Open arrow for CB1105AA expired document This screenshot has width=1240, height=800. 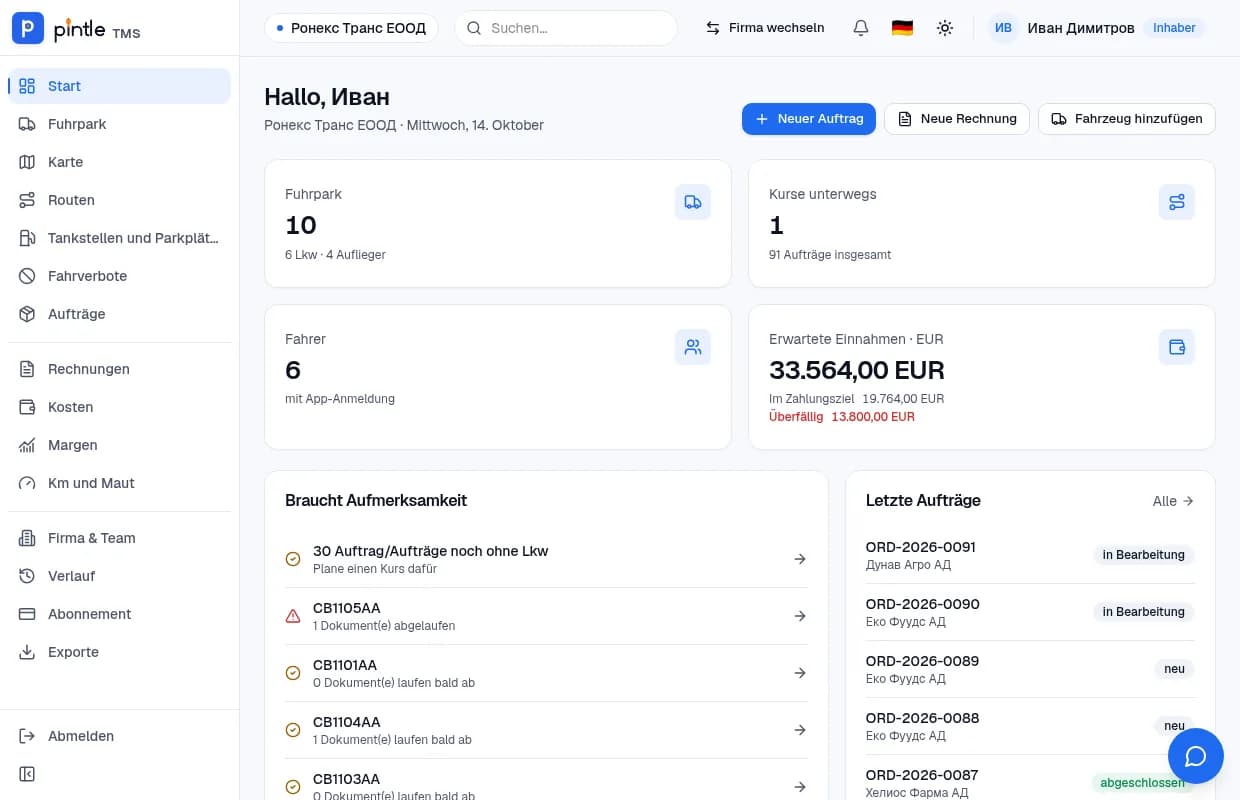(x=800, y=616)
